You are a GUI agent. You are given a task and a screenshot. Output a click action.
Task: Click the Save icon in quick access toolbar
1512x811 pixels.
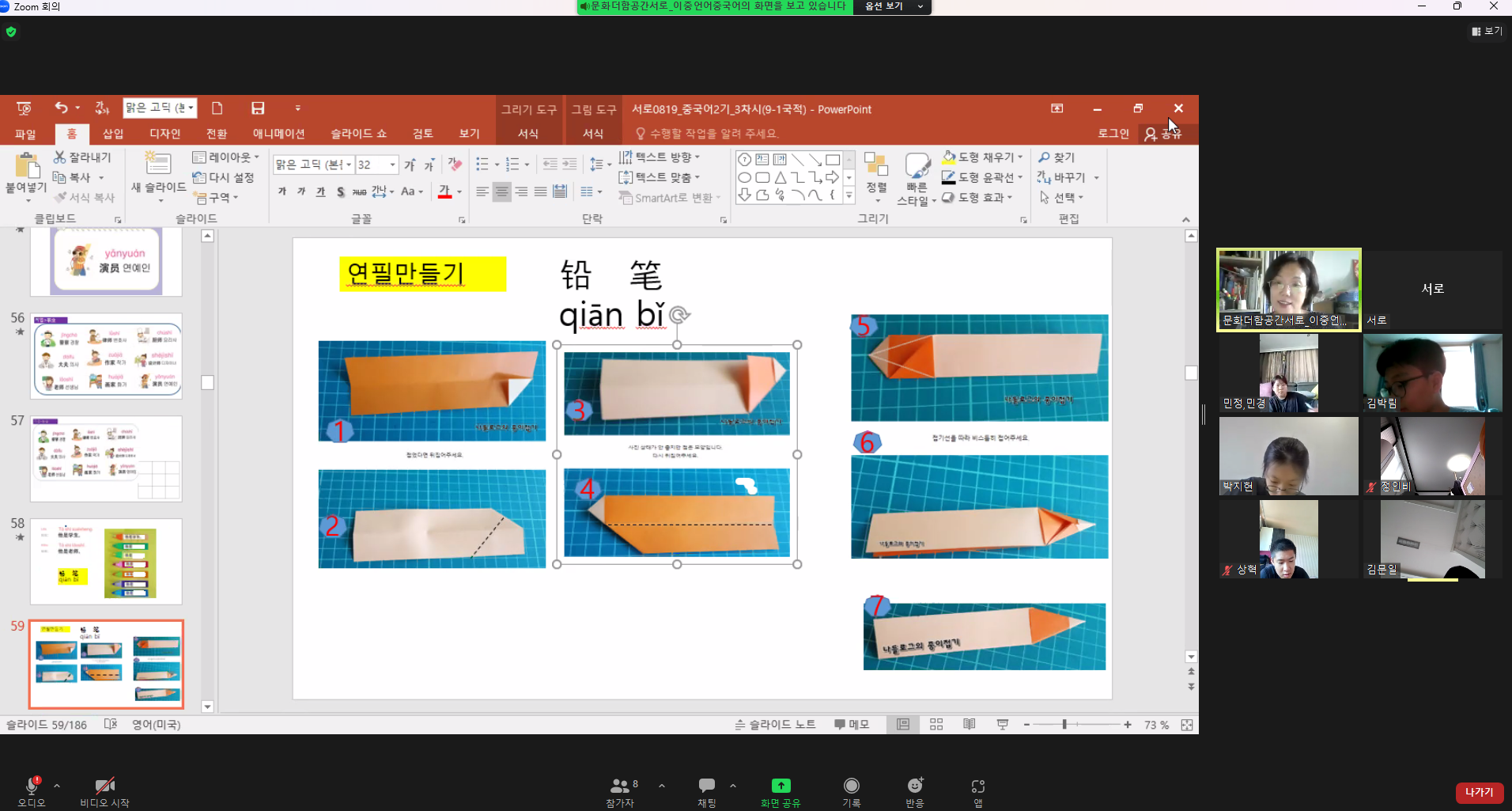point(258,108)
